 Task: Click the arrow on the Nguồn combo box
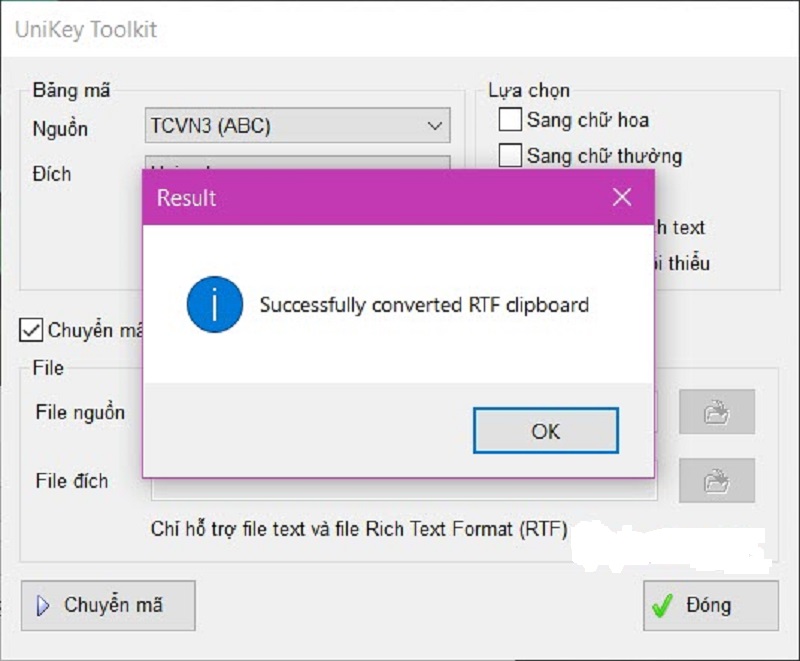(434, 126)
